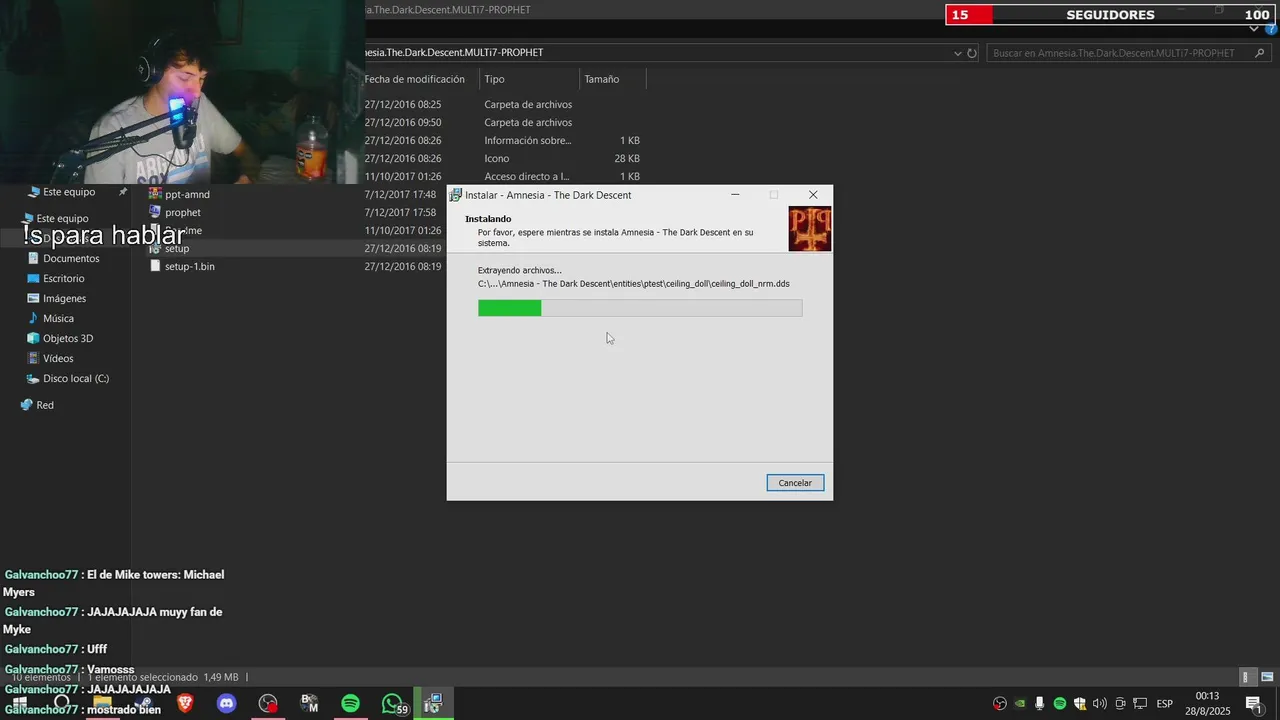
Task: Open the notification center icon
Action: [x=1253, y=704]
